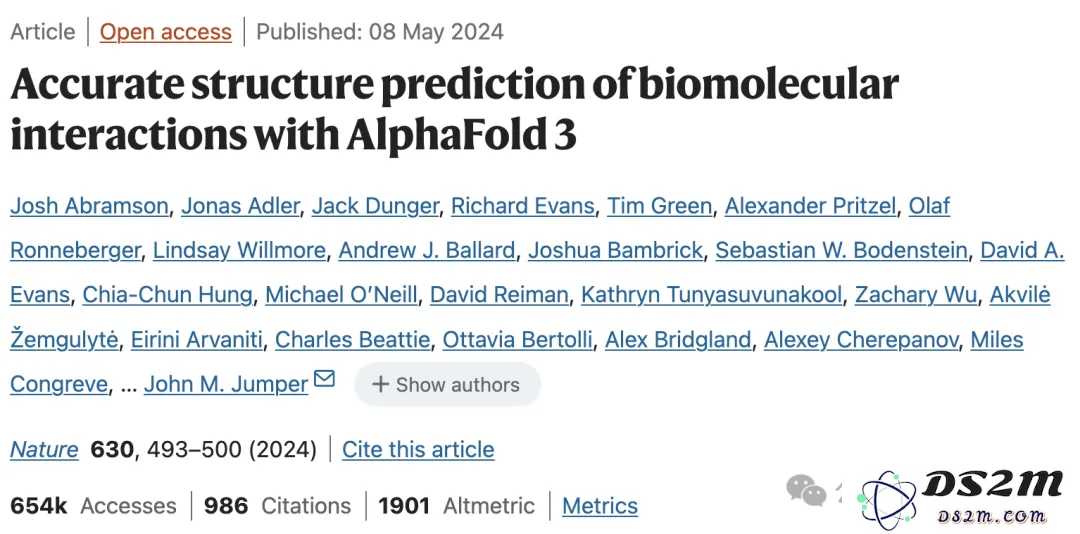Click Cite this article

418,449
